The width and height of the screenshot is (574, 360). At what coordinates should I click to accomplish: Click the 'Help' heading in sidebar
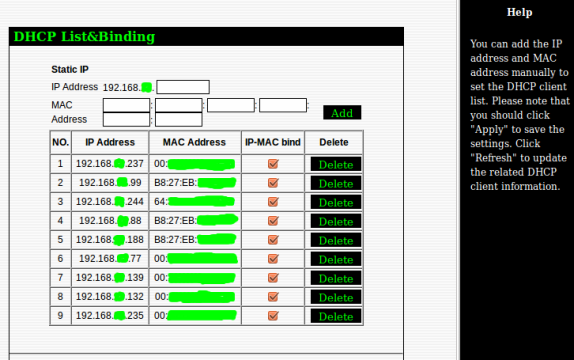click(x=519, y=12)
